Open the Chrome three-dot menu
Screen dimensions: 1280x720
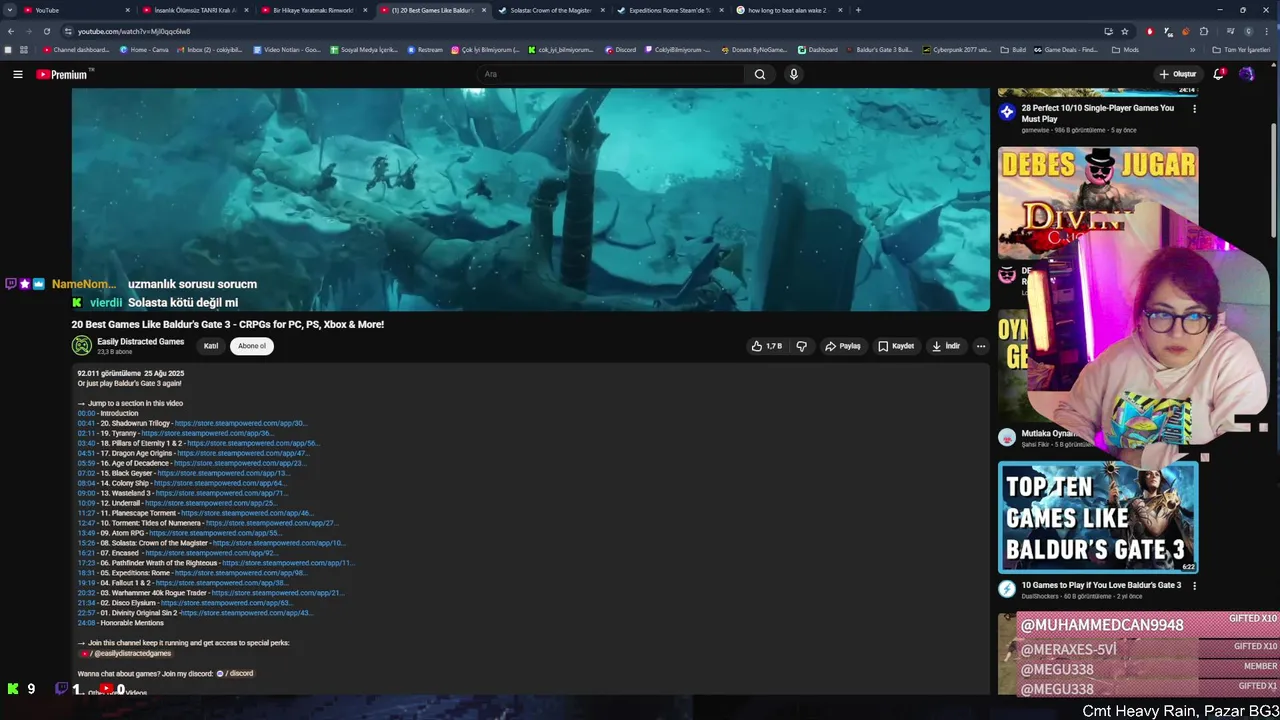coord(1266,31)
